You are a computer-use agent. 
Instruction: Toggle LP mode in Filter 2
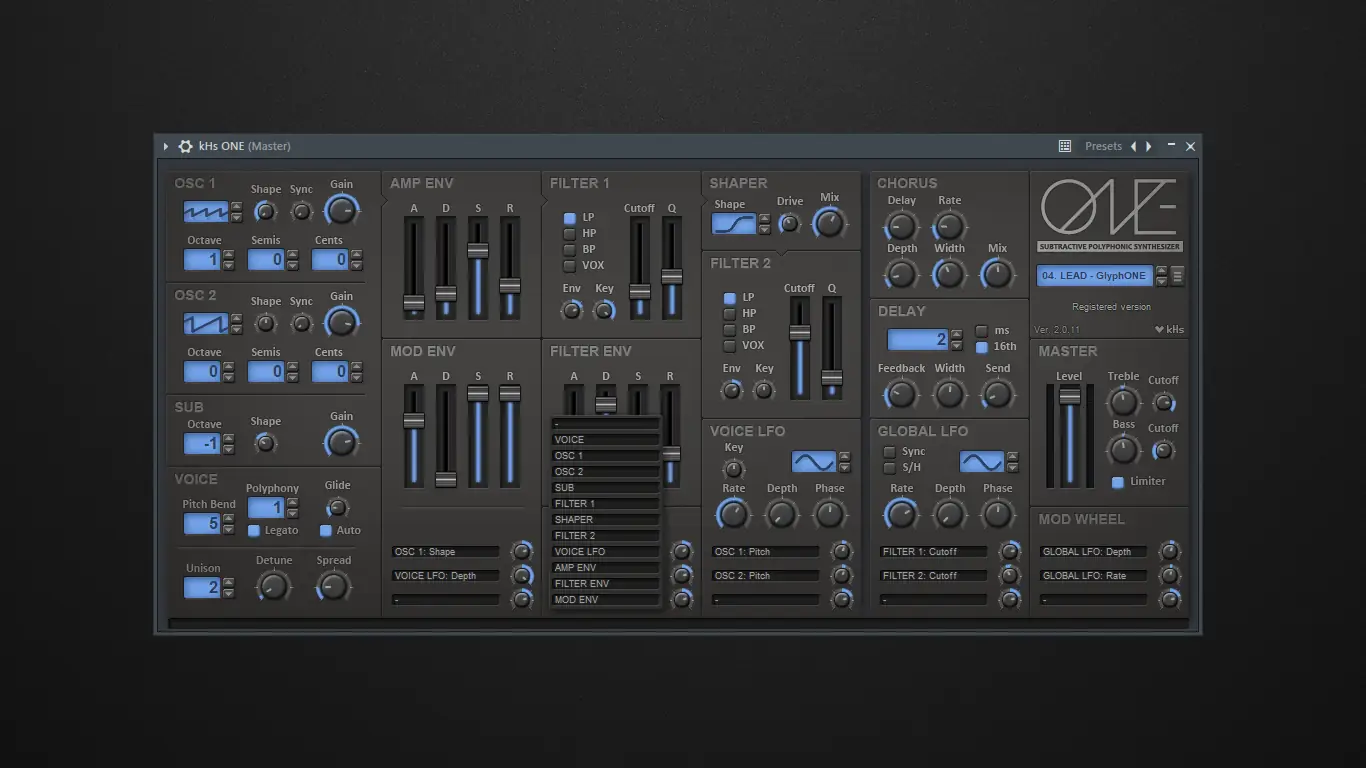[730, 298]
